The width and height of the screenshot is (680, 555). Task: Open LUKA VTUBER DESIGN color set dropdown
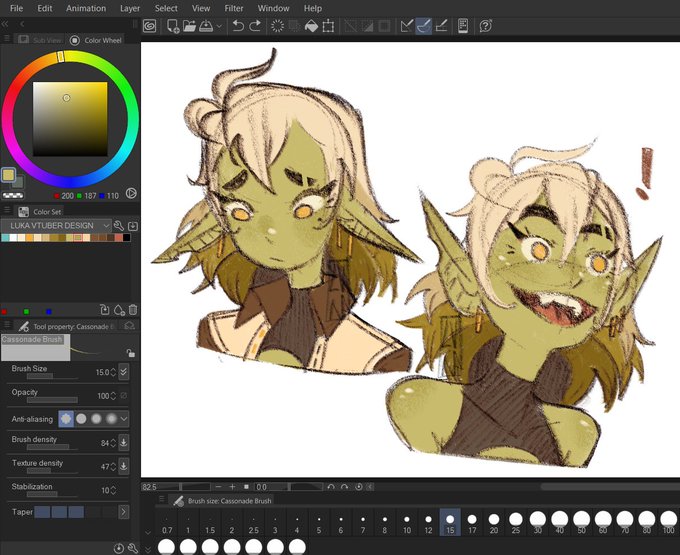[56, 225]
